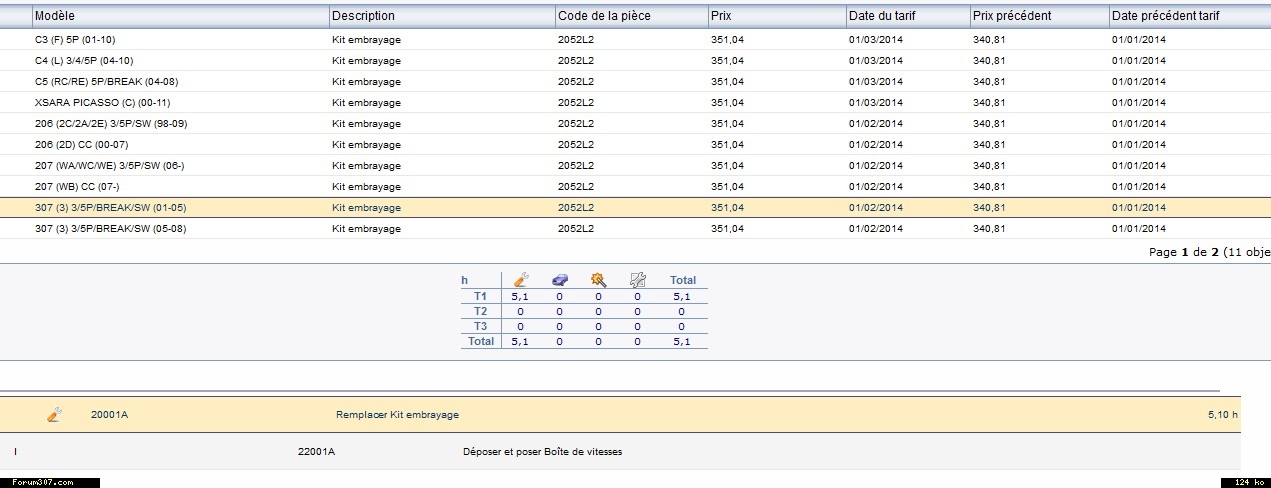Open the Remplacer Kit embrayage operation
Screen dimensions: 1271x488
pos(397,415)
